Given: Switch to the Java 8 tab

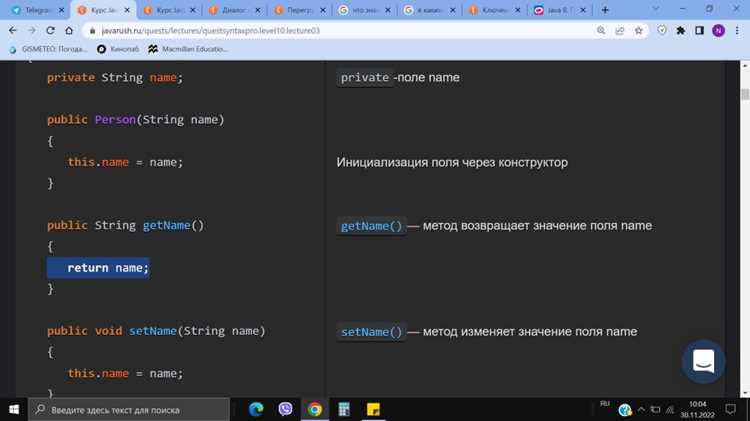Looking at the screenshot, I should click(560, 10).
